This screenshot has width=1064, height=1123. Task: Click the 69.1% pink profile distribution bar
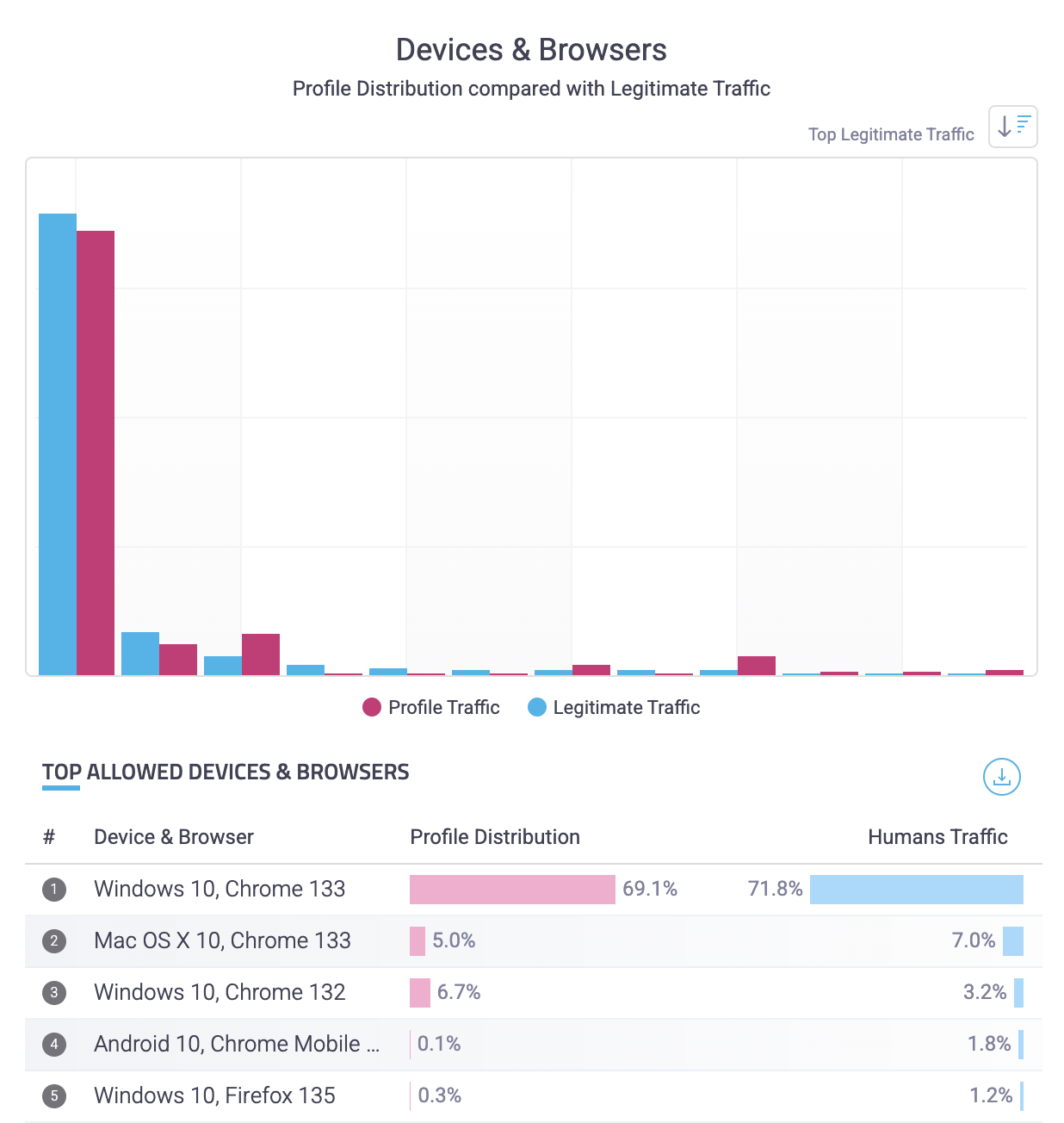[512, 890]
